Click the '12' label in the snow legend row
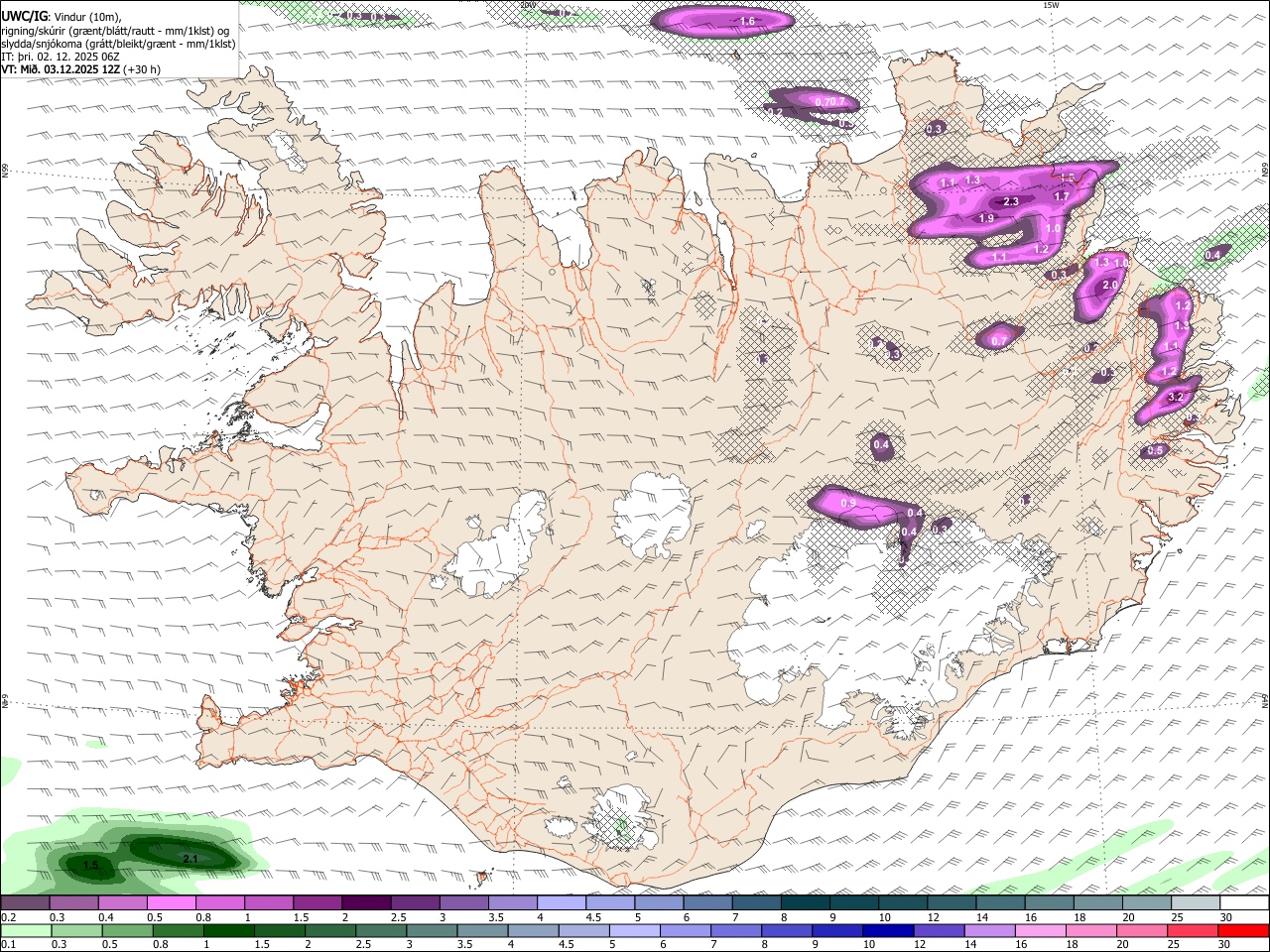1270x952 pixels. click(x=934, y=917)
